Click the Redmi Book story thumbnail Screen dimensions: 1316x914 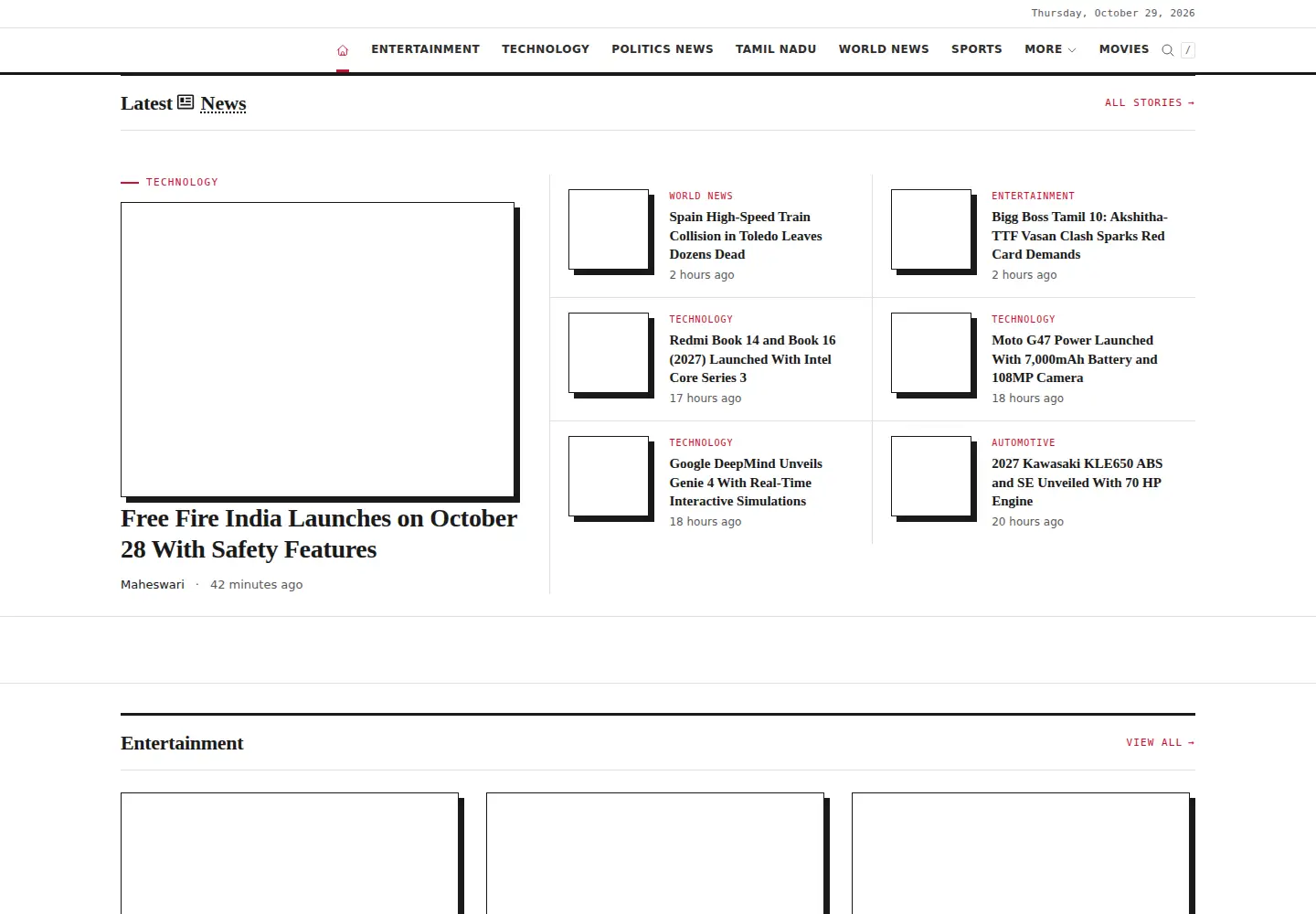(609, 353)
